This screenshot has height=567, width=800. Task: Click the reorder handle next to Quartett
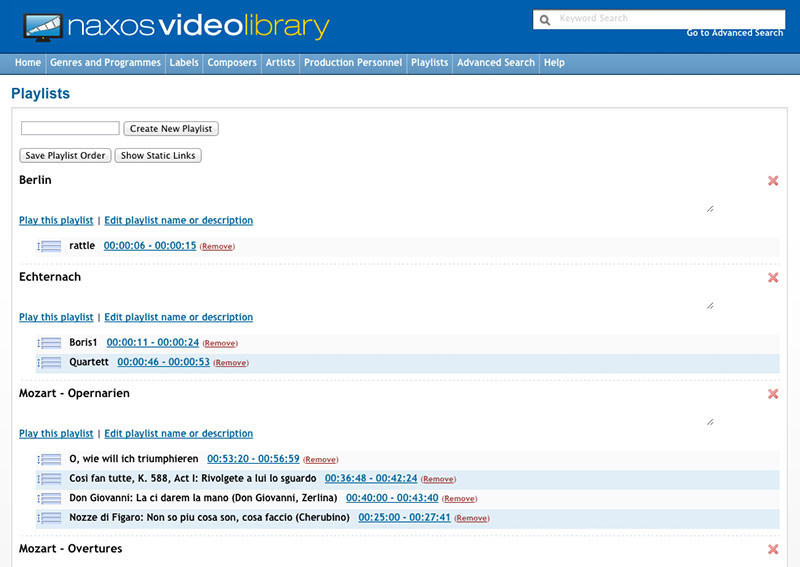(49, 363)
